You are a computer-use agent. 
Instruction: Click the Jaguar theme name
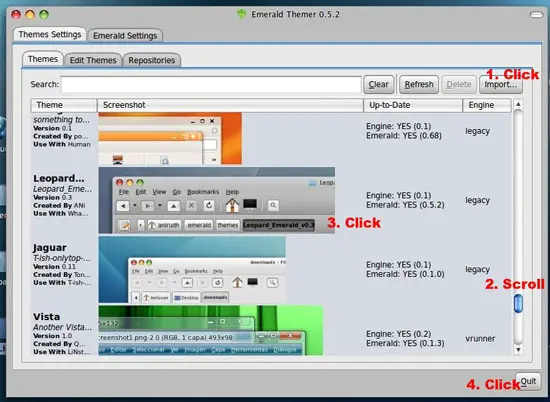click(49, 247)
